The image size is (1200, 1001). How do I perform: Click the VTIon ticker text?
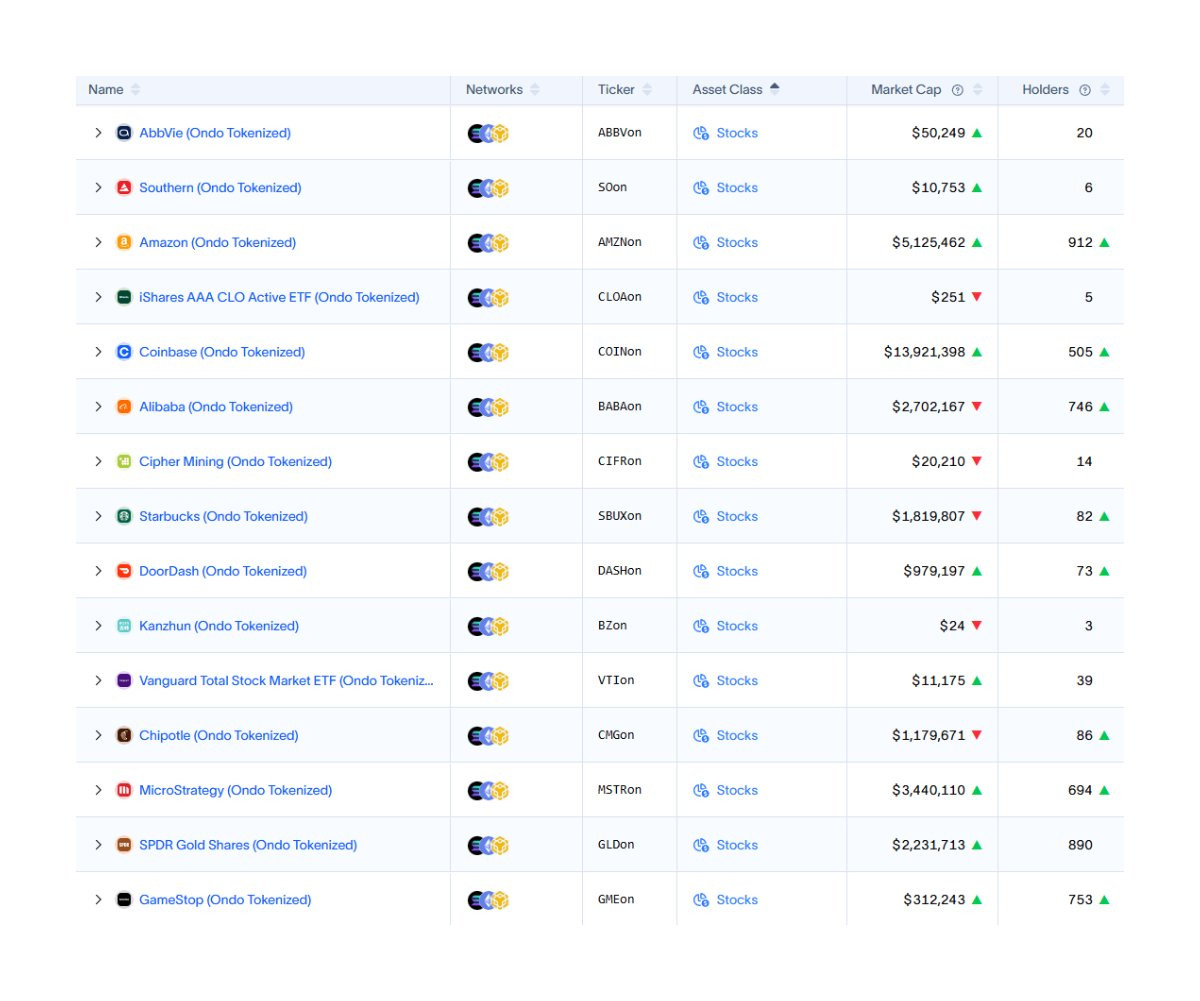point(616,680)
